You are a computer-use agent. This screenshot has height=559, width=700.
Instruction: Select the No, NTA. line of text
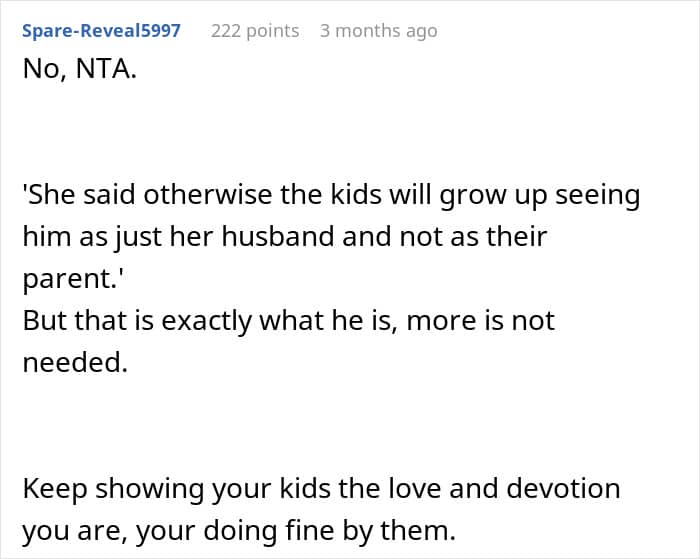(79, 69)
